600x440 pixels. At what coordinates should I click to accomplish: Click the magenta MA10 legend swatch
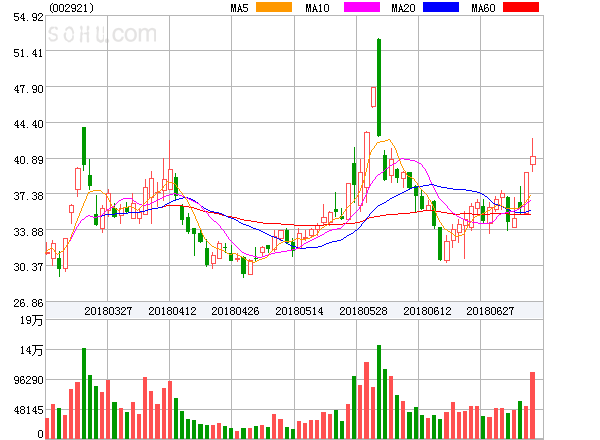pos(362,7)
